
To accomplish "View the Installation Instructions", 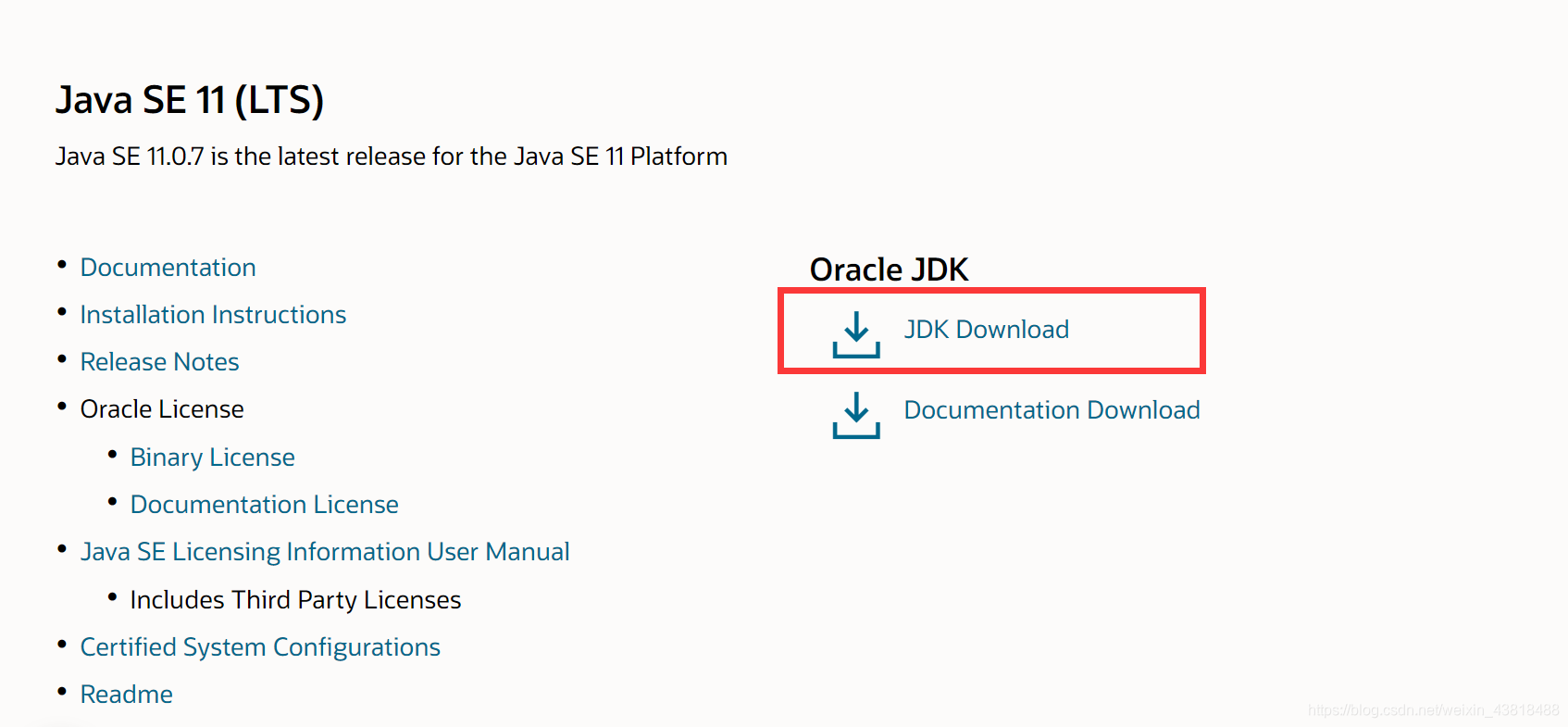I will tap(213, 314).
